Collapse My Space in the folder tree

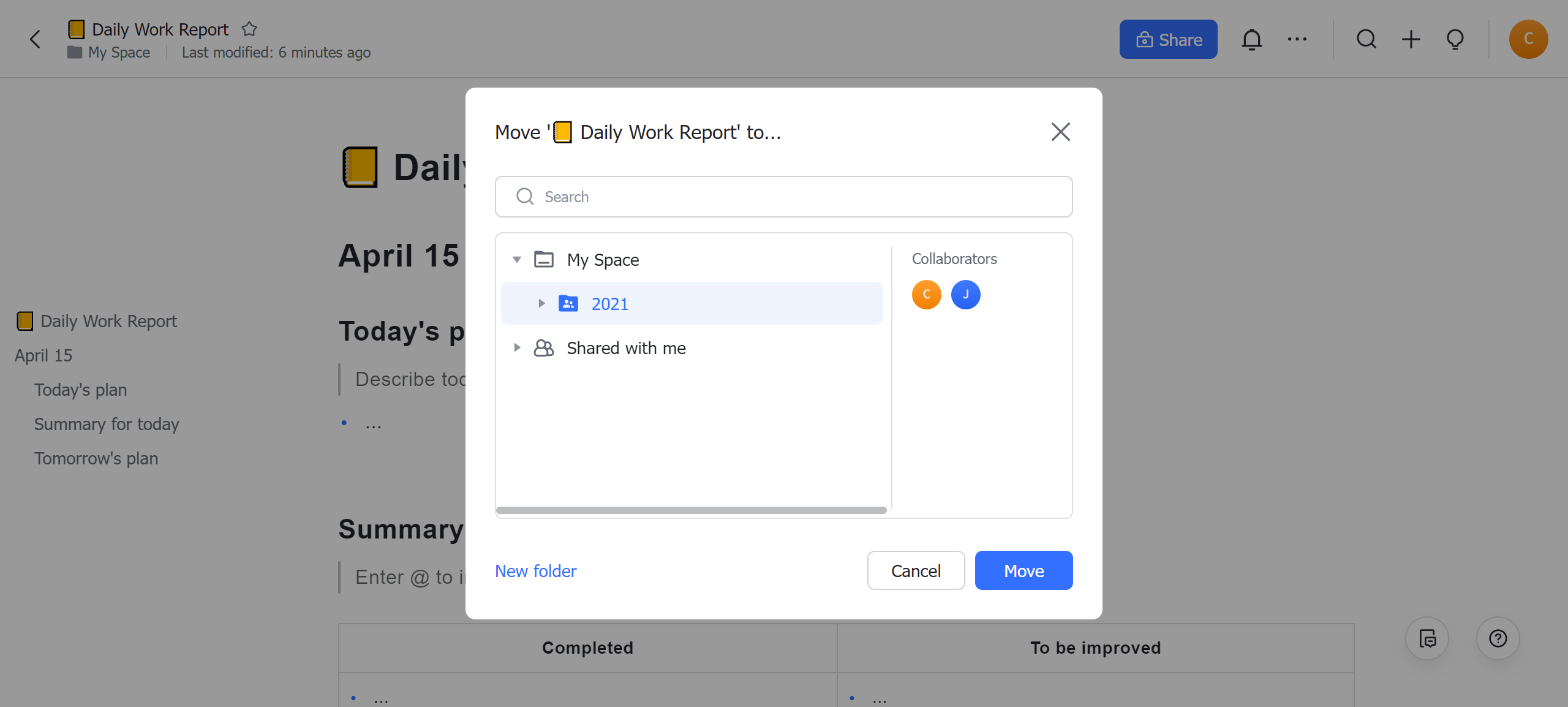pos(516,259)
